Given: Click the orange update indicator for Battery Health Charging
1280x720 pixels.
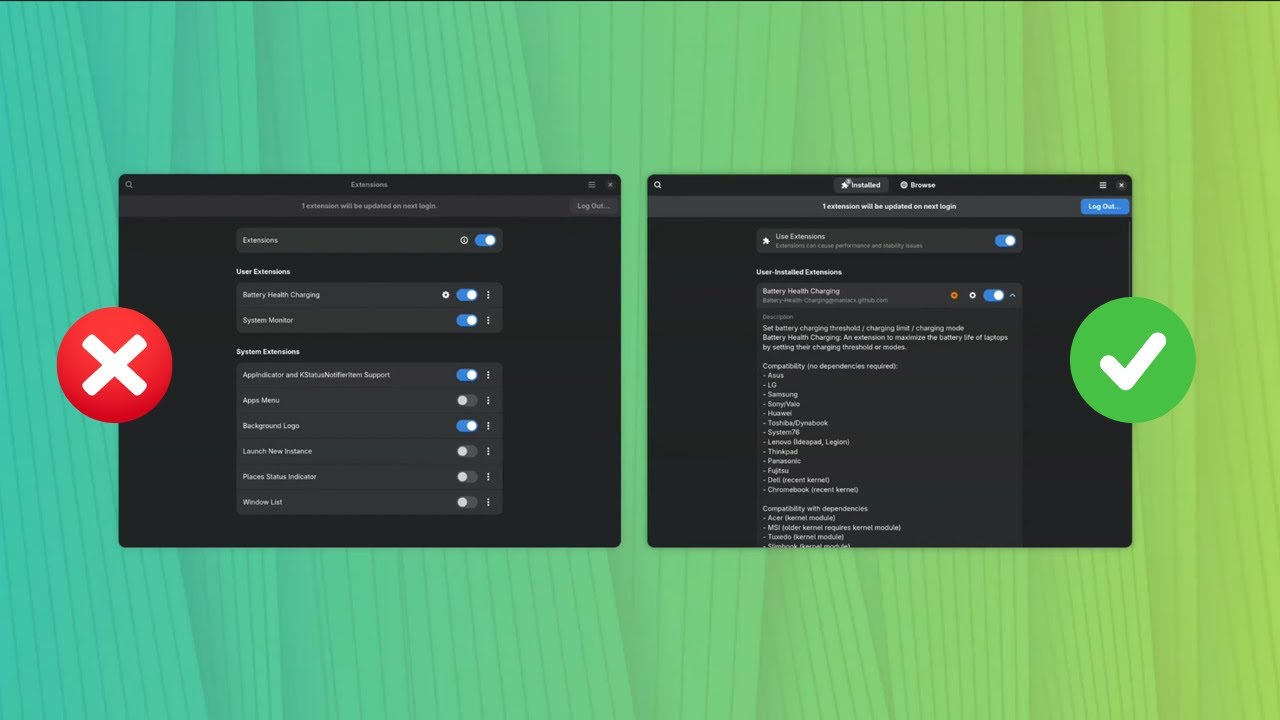Looking at the screenshot, I should (954, 295).
